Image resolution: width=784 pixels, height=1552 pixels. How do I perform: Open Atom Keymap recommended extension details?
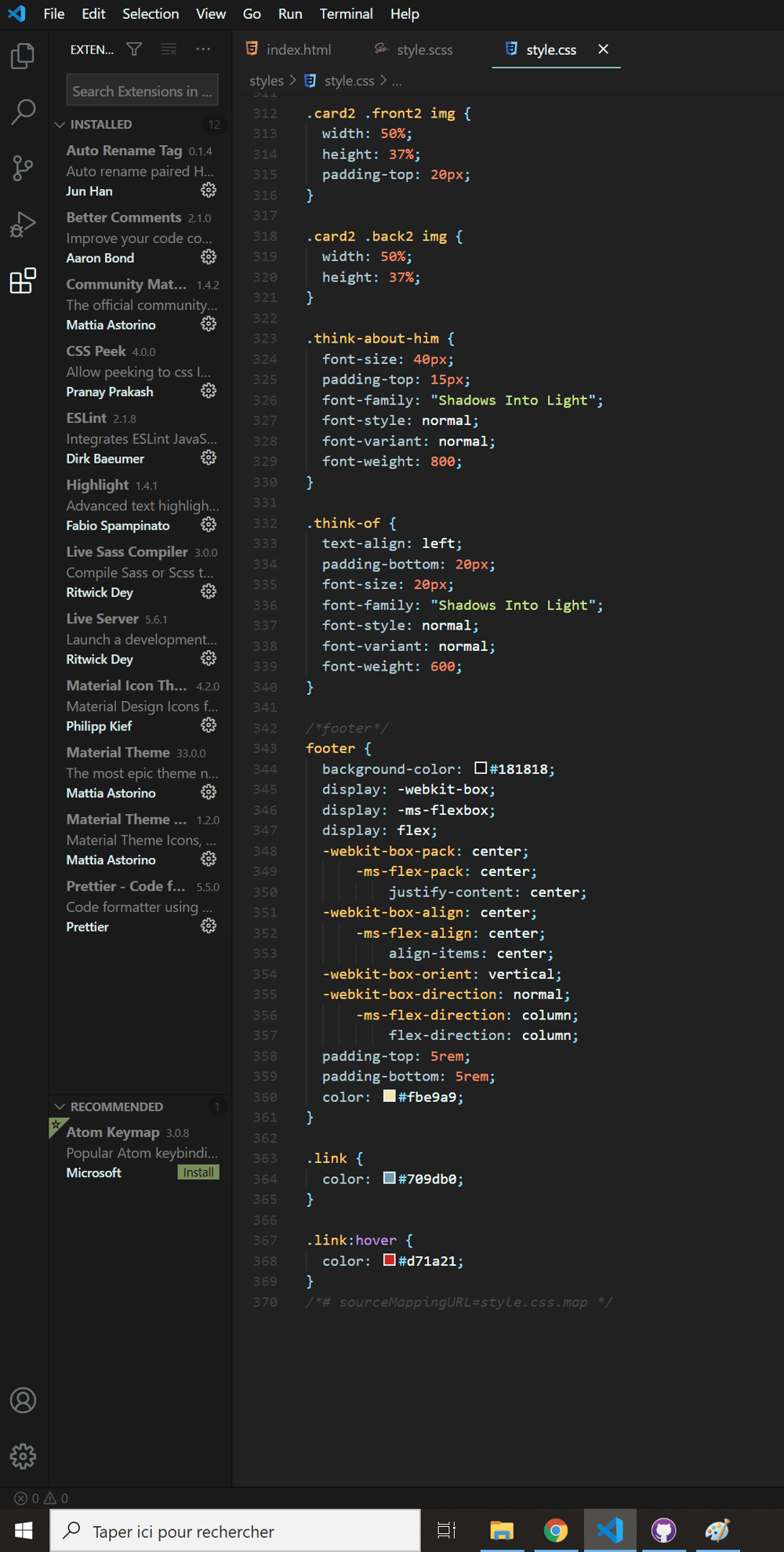point(141,1152)
